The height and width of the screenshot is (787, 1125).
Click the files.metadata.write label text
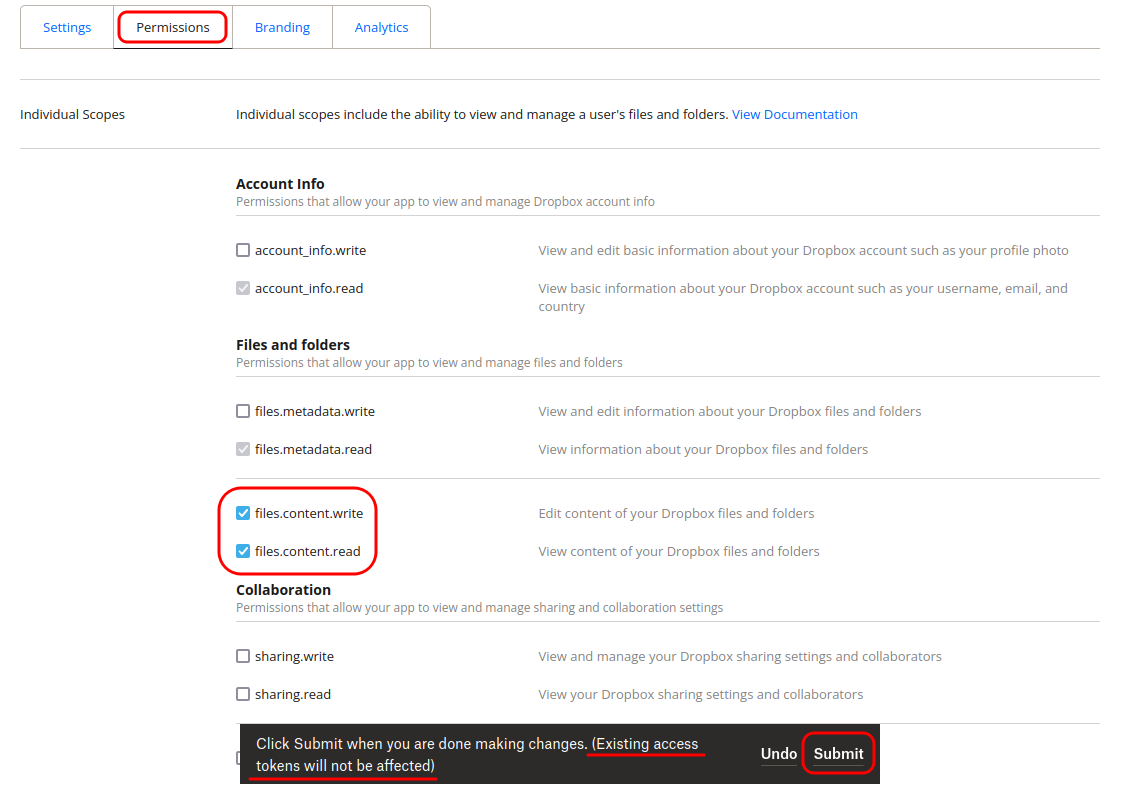point(315,411)
